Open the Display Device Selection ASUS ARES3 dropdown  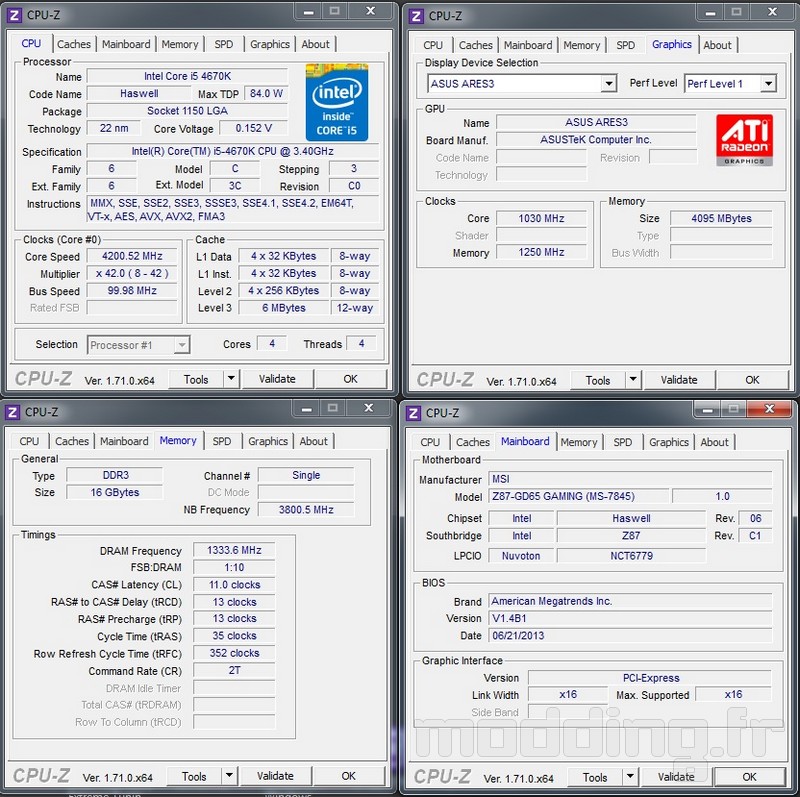[x=608, y=83]
